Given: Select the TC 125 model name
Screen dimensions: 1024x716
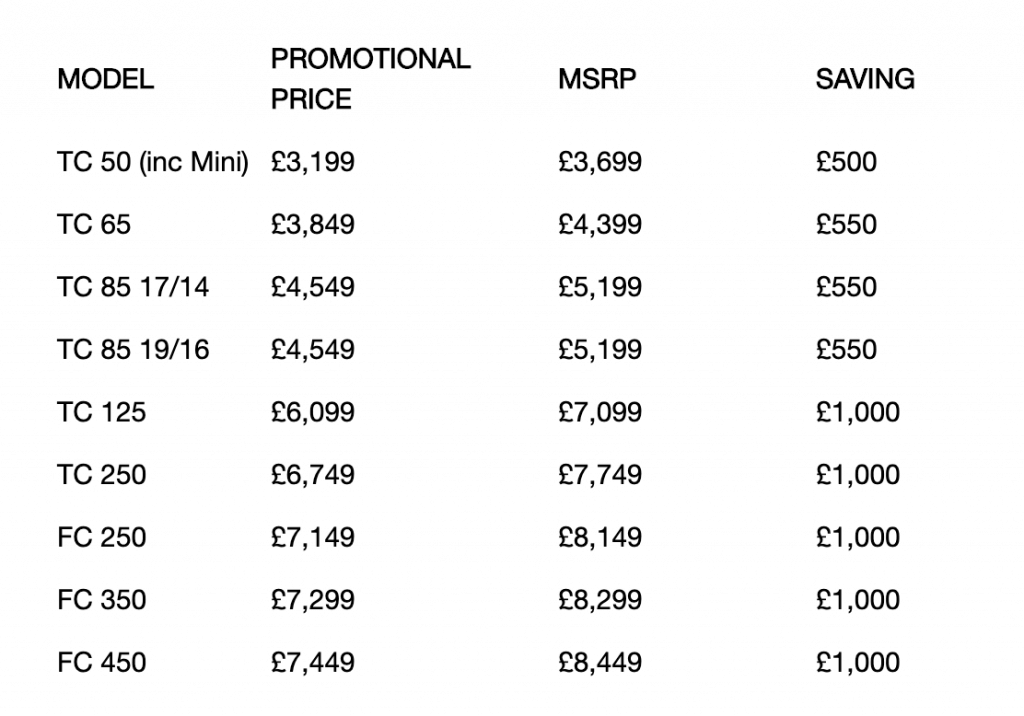Looking at the screenshot, I should point(101,412).
